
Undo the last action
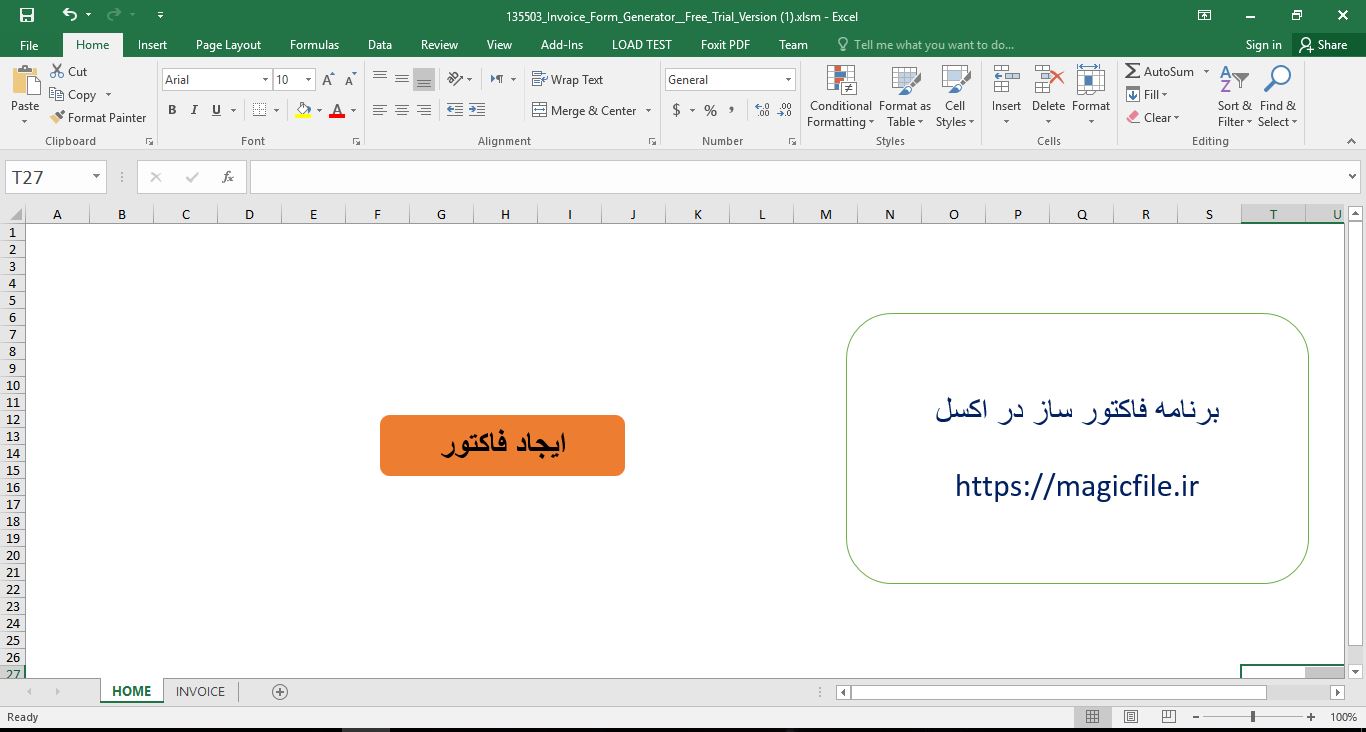coord(69,15)
